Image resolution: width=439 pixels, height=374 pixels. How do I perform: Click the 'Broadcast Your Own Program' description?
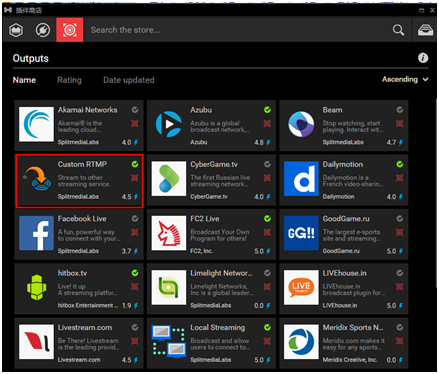pos(220,235)
